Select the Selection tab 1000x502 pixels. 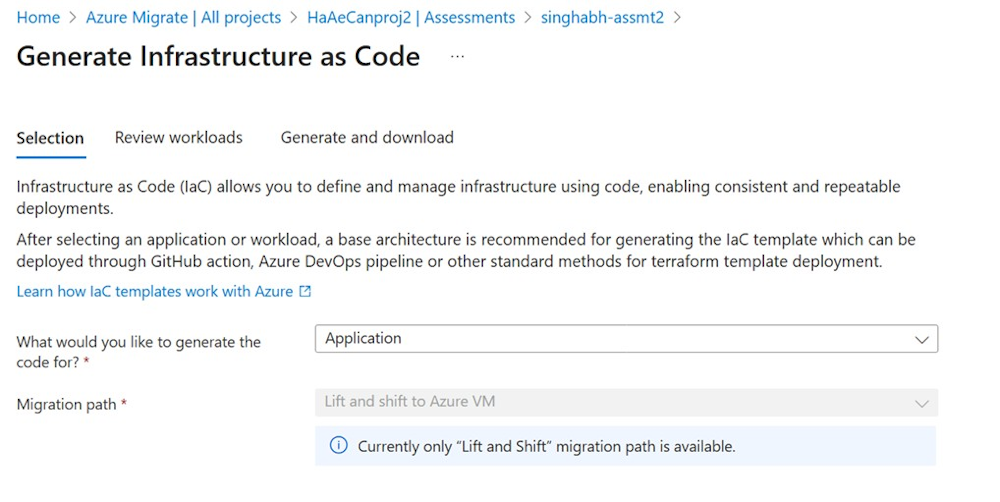pyautogui.click(x=50, y=138)
